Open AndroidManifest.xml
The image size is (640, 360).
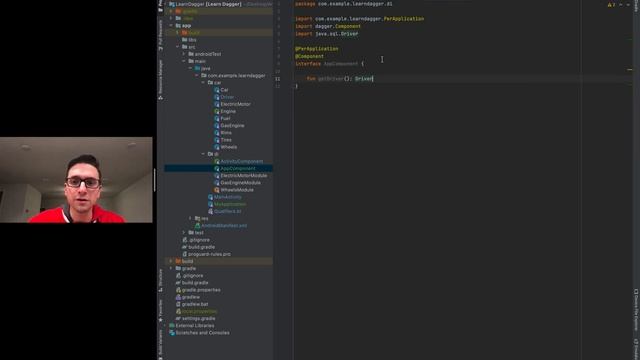click(221, 225)
